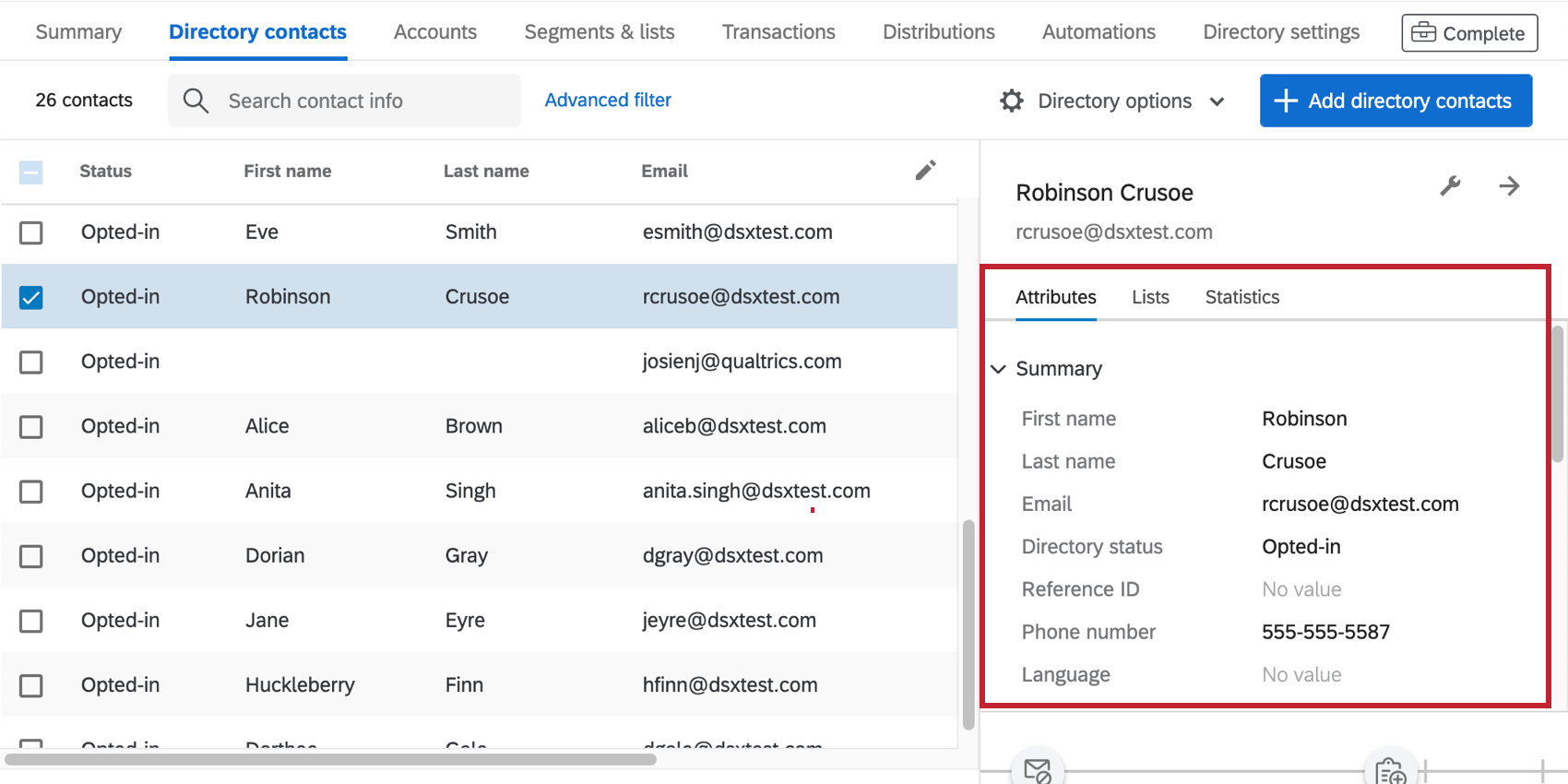Click the Reference ID No value field
Image resolution: width=1568 pixels, height=784 pixels.
tap(1301, 589)
